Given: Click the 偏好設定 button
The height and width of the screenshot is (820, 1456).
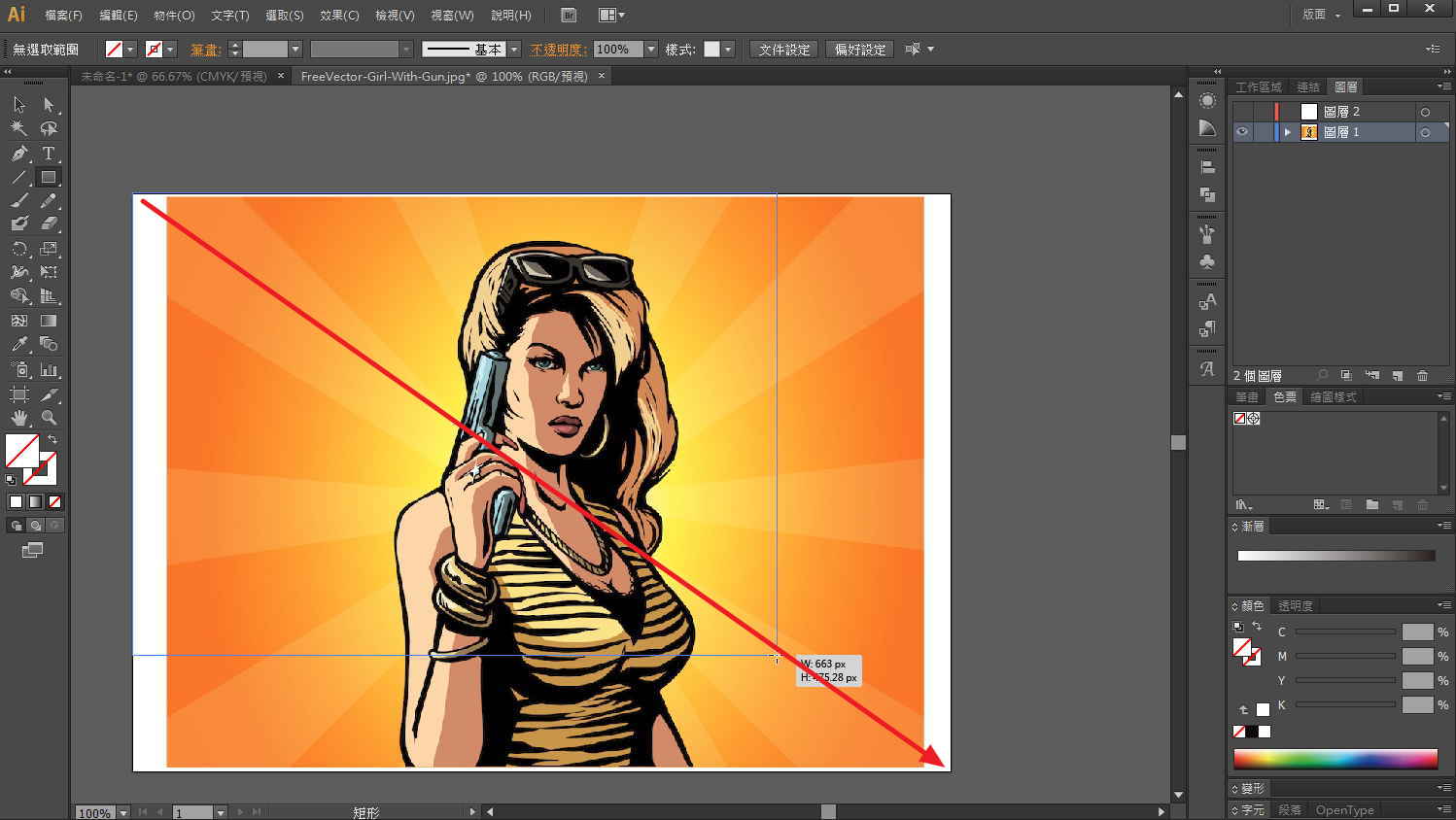Looking at the screenshot, I should (860, 50).
